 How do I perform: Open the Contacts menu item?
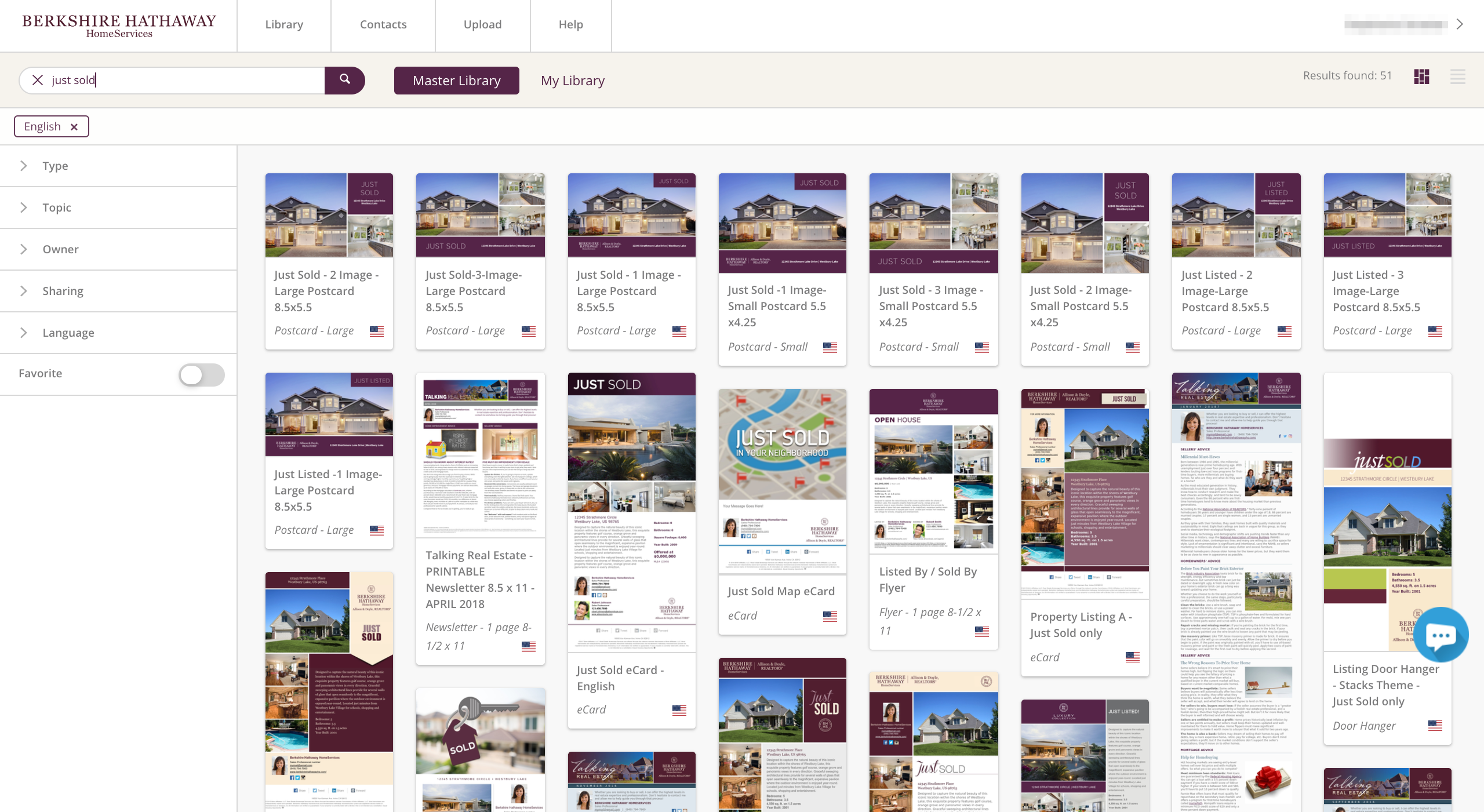pyautogui.click(x=383, y=24)
